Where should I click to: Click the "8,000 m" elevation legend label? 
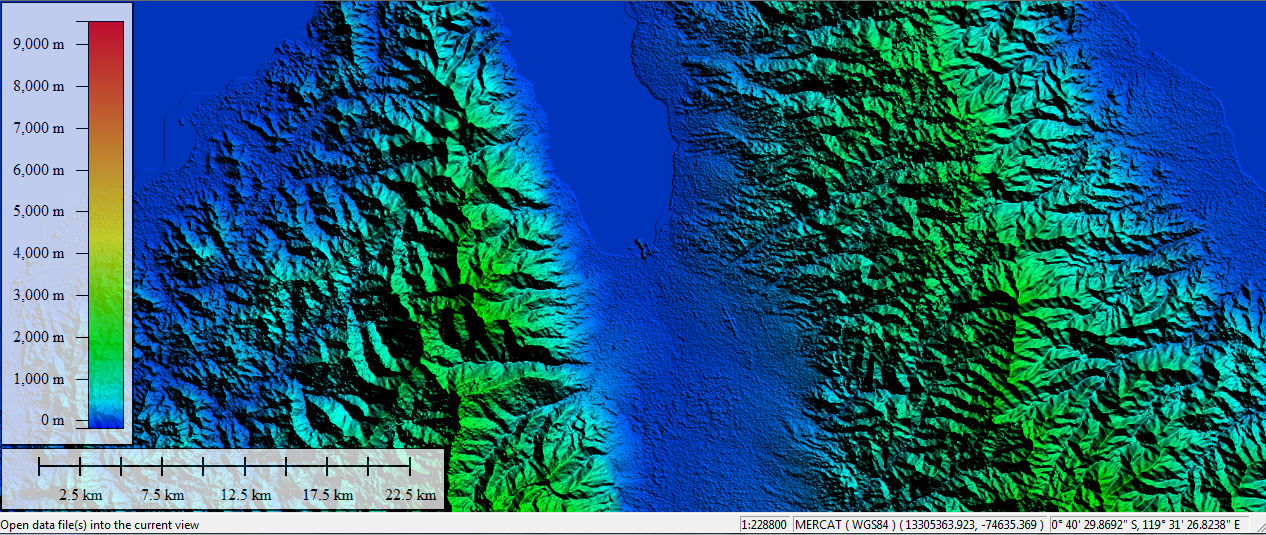pos(40,86)
